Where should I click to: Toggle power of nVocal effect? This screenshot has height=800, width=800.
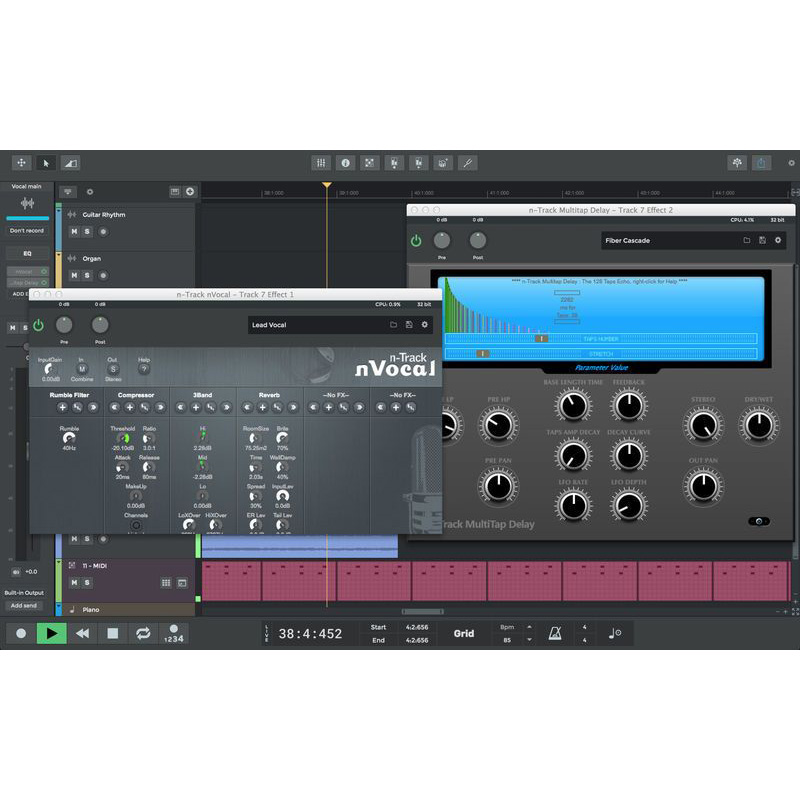point(38,325)
